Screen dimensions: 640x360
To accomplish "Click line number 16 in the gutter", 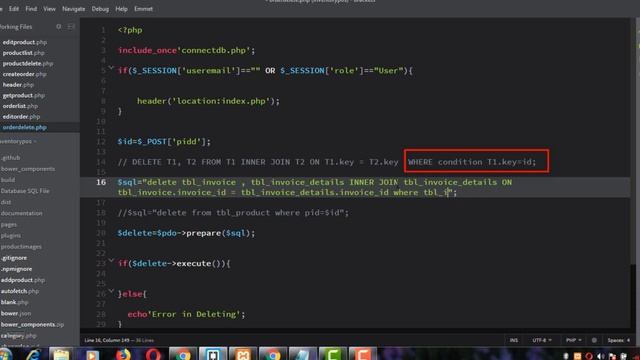I will (x=101, y=182).
